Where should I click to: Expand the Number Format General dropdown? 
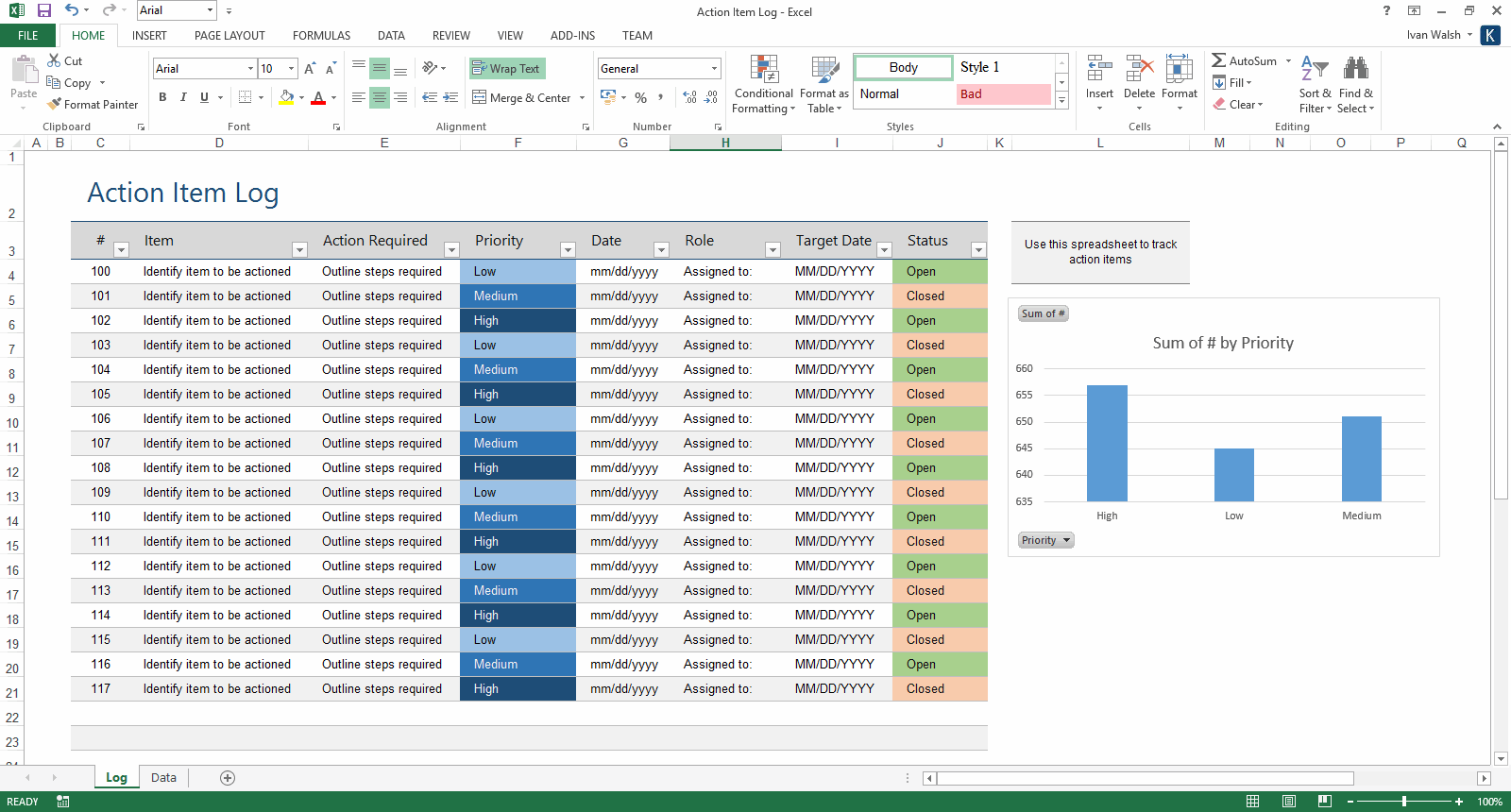[x=714, y=69]
